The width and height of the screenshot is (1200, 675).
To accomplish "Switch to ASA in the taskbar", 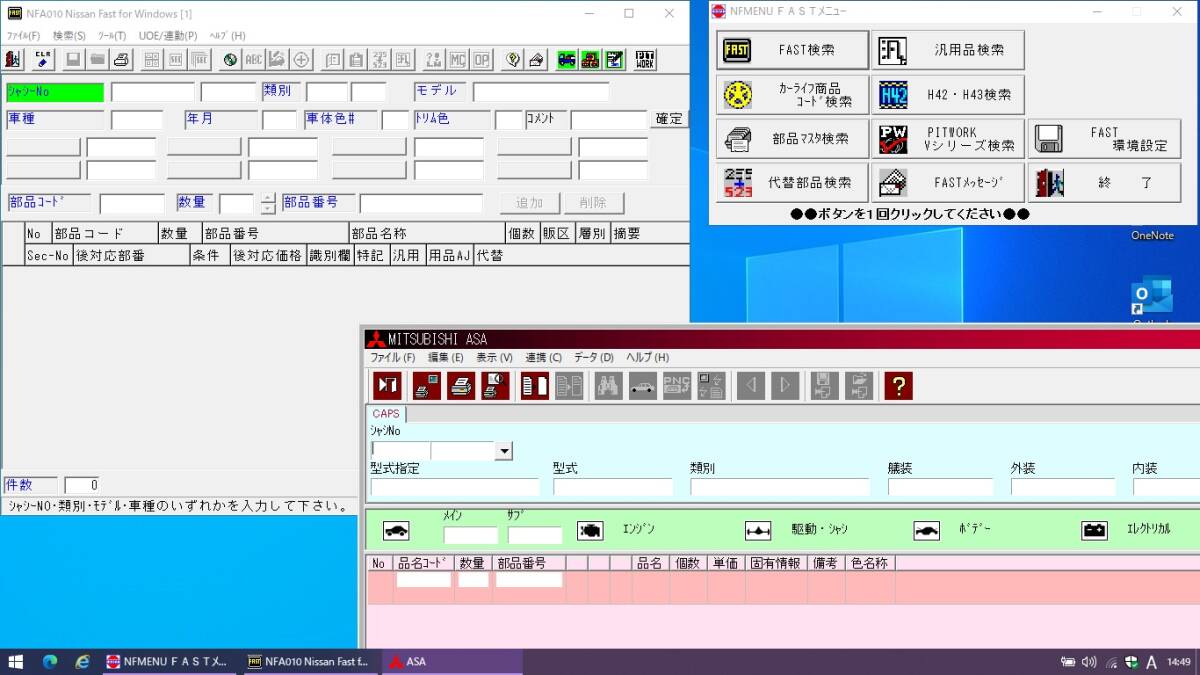I will 450,662.
